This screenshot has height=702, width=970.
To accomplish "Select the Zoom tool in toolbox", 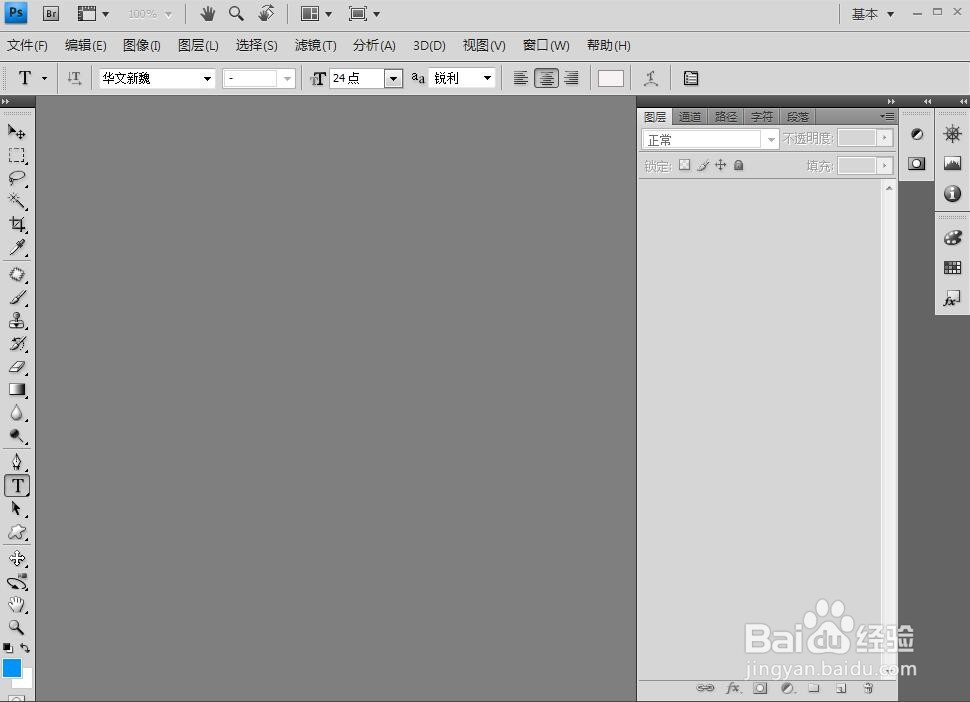I will point(17,627).
